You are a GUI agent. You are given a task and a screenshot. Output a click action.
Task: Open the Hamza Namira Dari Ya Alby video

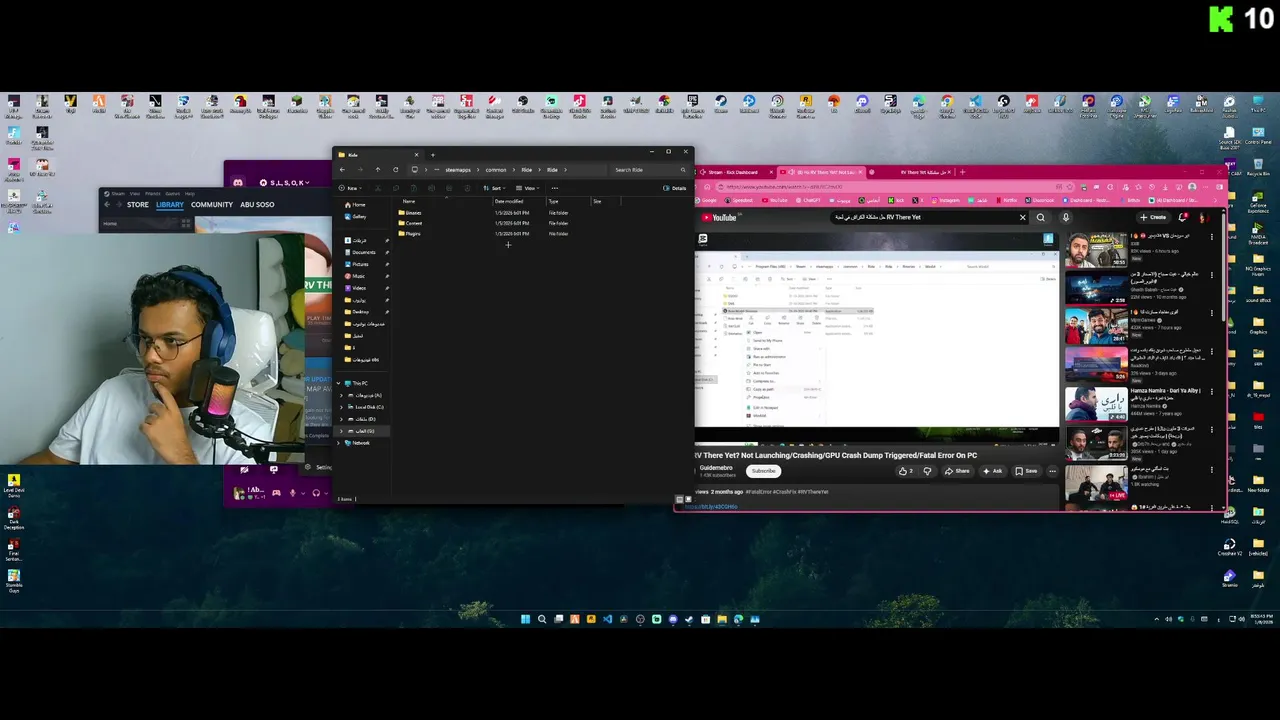pyautogui.click(x=1097, y=402)
